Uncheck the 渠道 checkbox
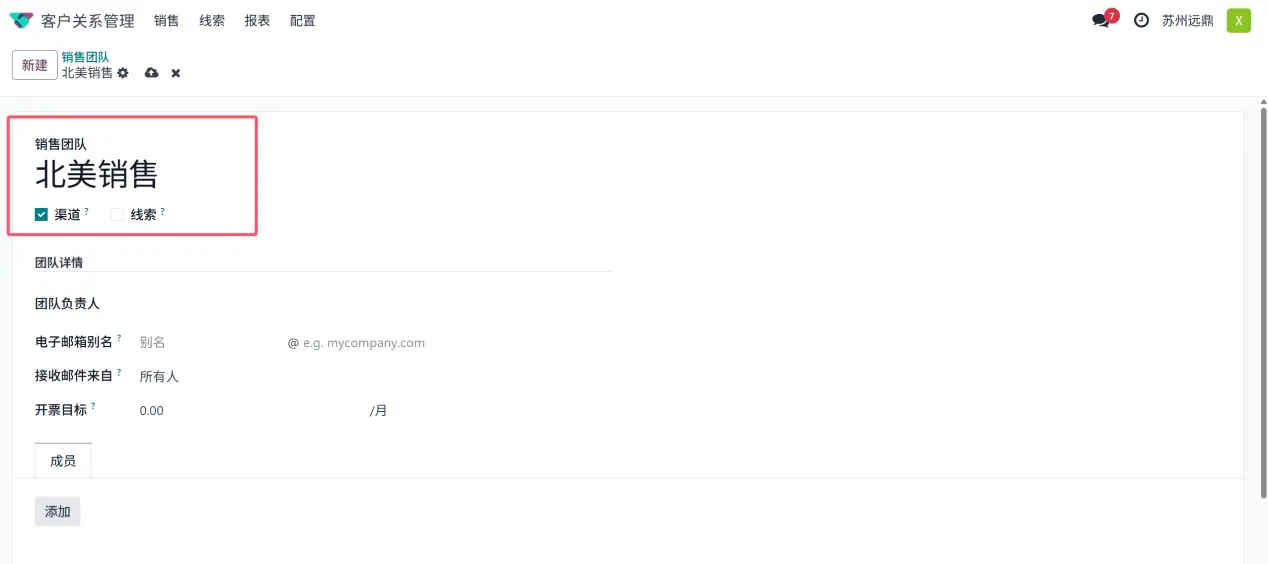 point(41,214)
